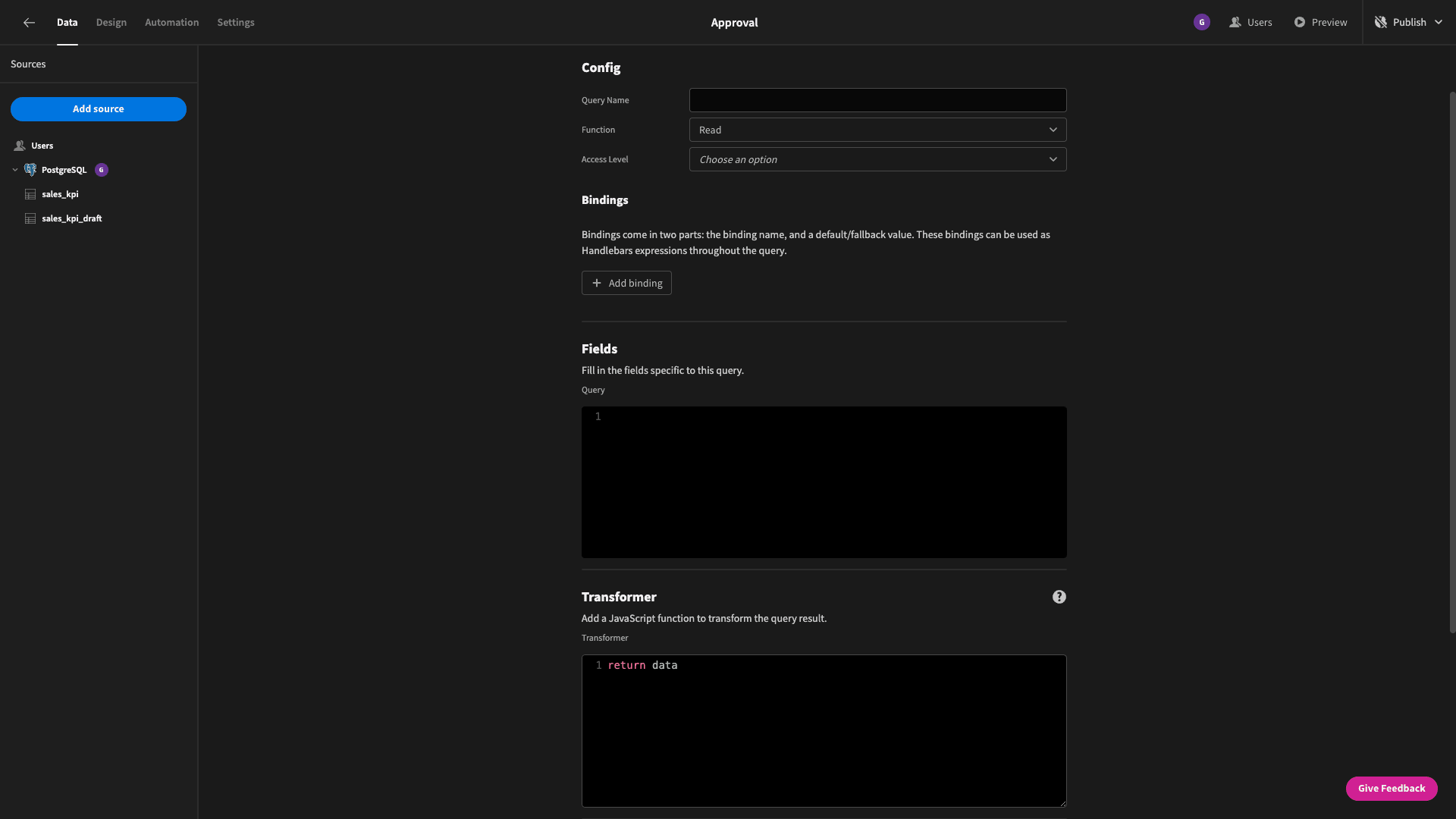This screenshot has width=1456, height=819.
Task: Switch to the Data tab
Action: (x=67, y=23)
